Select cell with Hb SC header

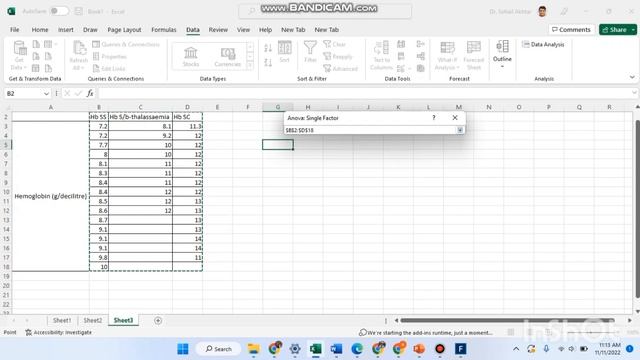point(187,117)
